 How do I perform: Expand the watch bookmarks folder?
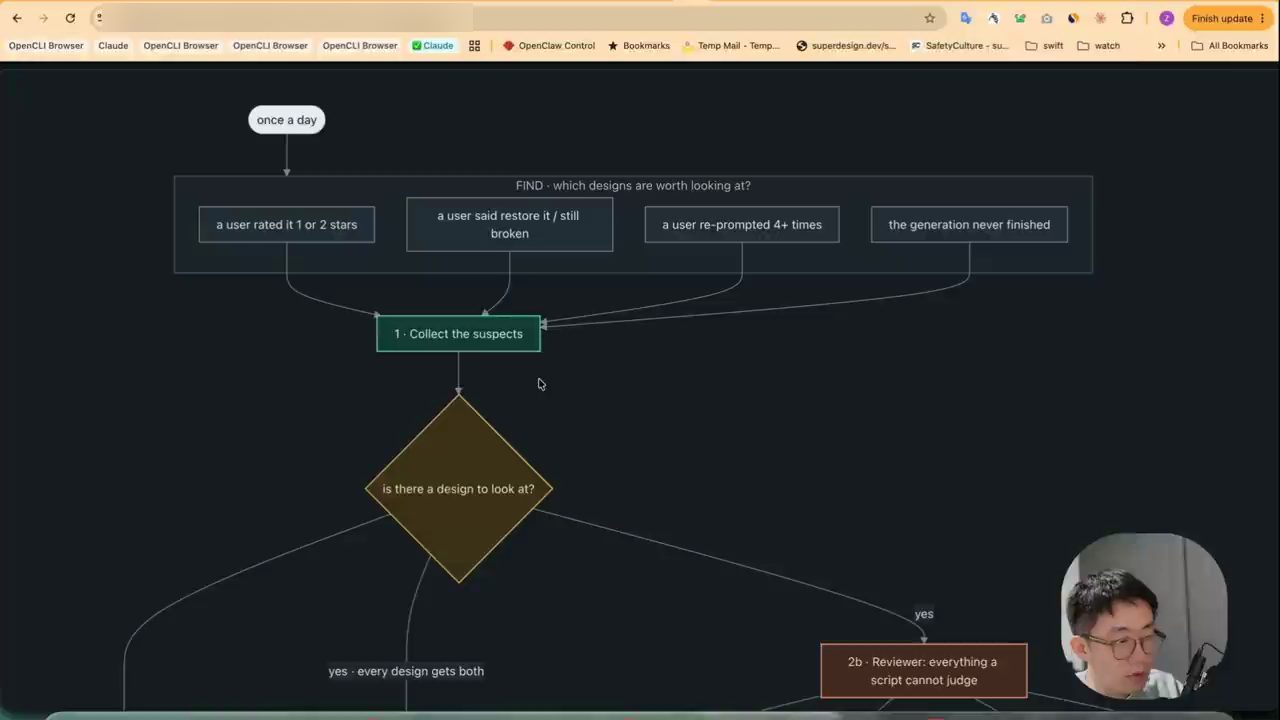pyautogui.click(x=1098, y=46)
